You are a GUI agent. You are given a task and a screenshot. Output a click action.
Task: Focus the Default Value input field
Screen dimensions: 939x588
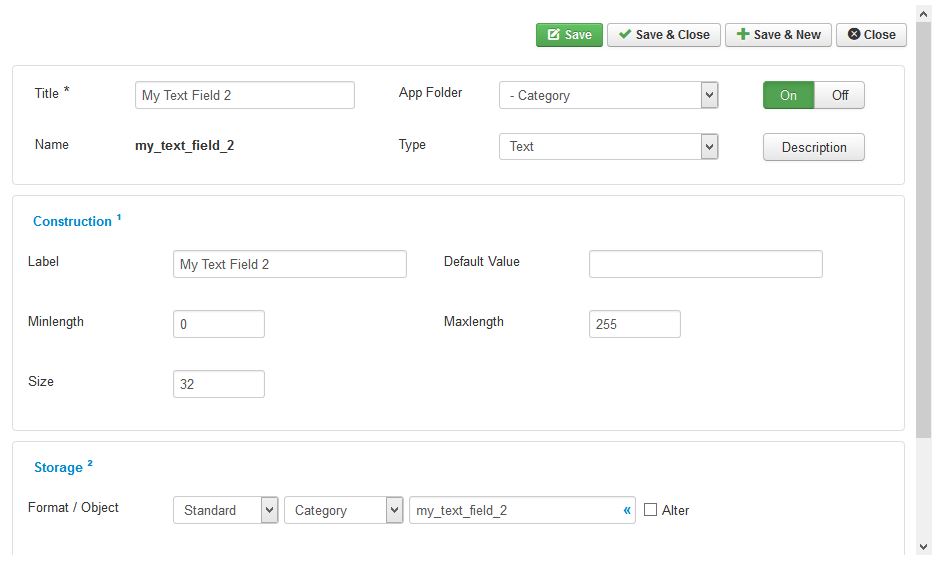click(x=706, y=264)
